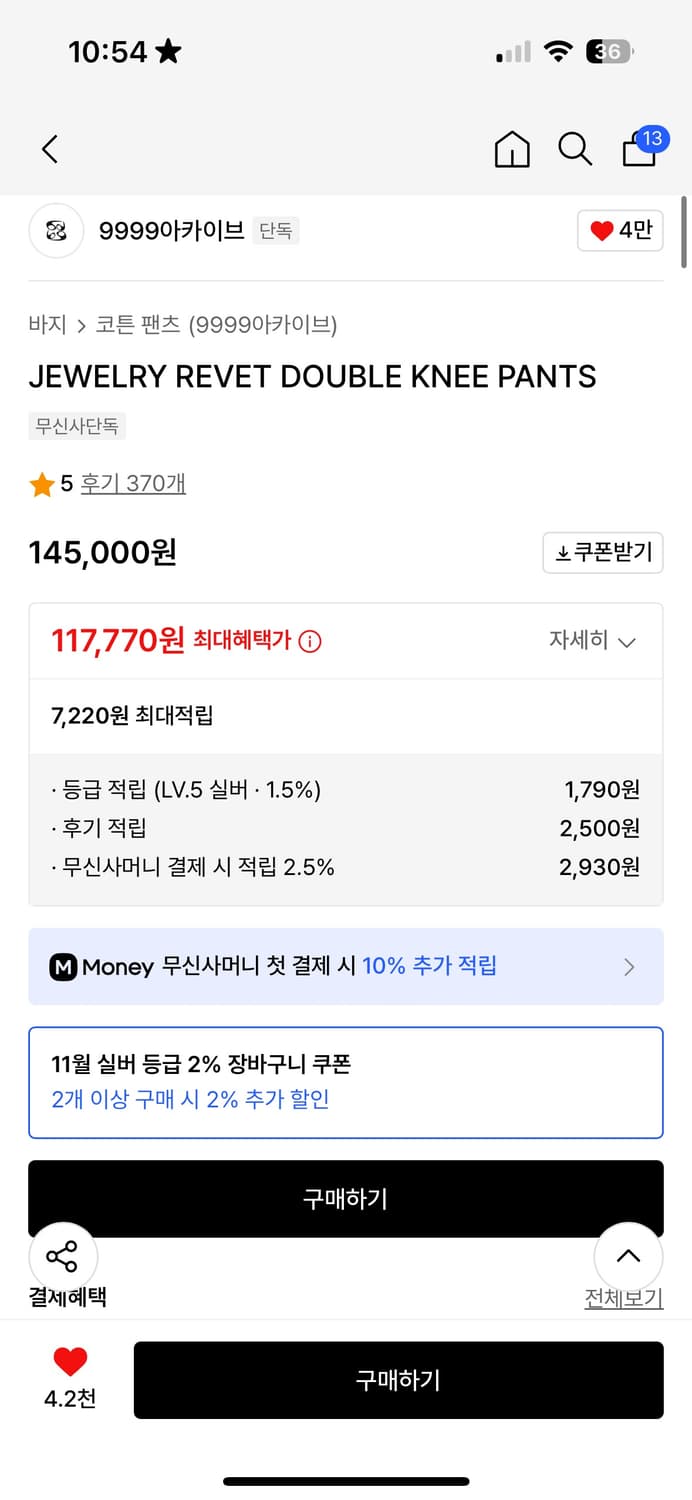
Task: Tap the 쿠폰받기 coupon download button
Action: click(602, 553)
